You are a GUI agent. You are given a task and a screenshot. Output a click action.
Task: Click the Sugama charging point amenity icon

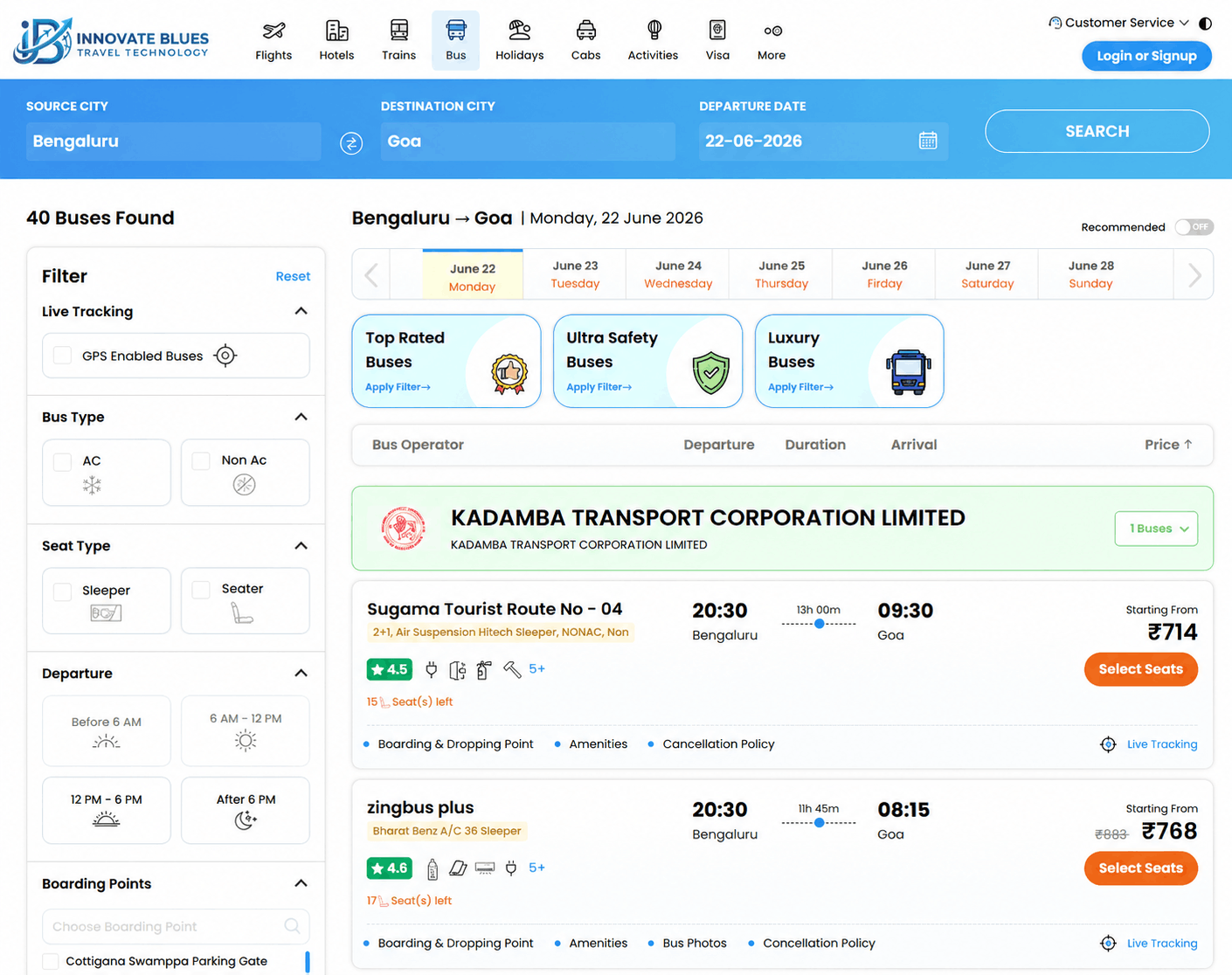point(431,670)
